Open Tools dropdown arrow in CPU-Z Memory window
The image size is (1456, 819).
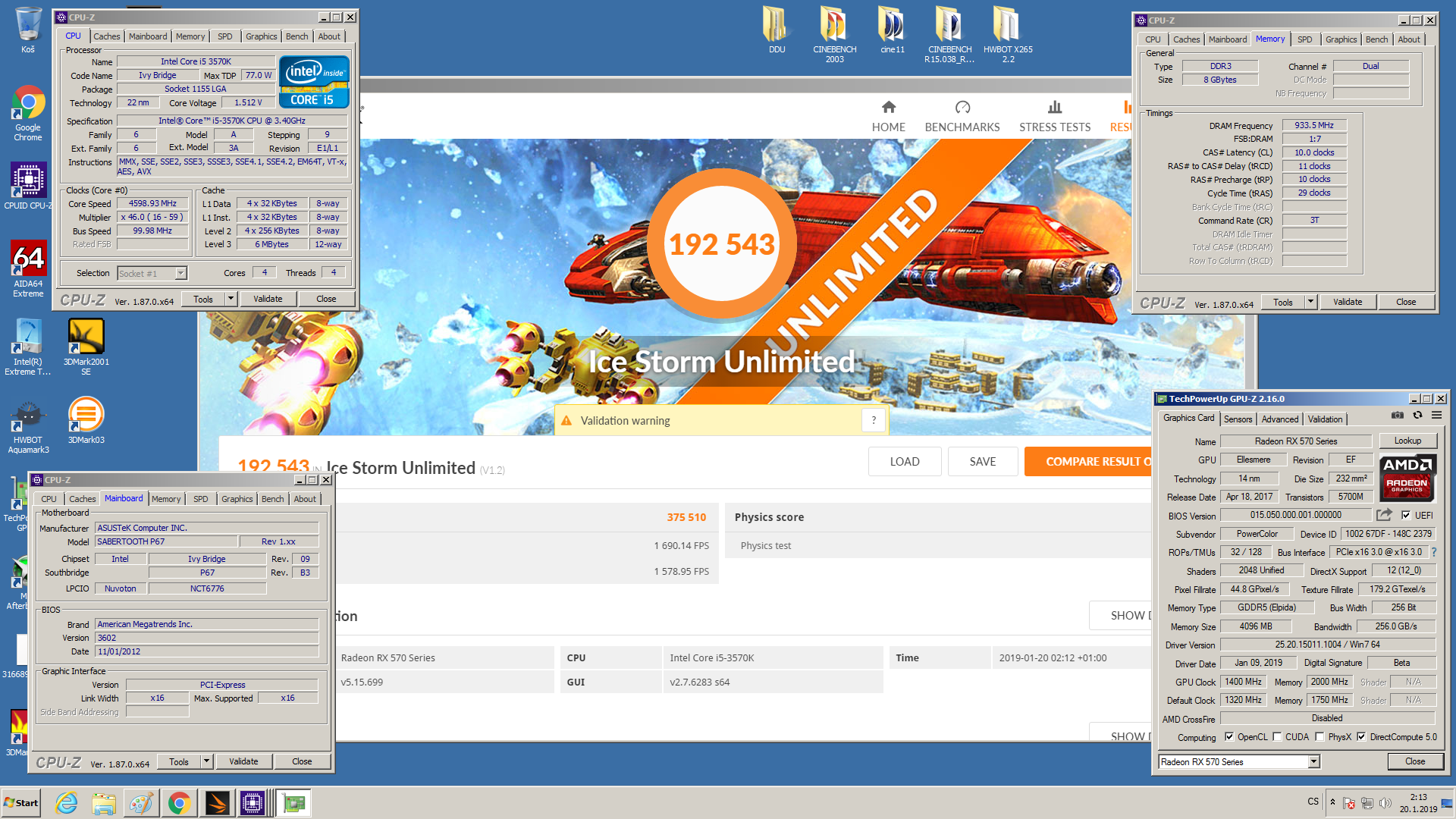(x=1310, y=302)
